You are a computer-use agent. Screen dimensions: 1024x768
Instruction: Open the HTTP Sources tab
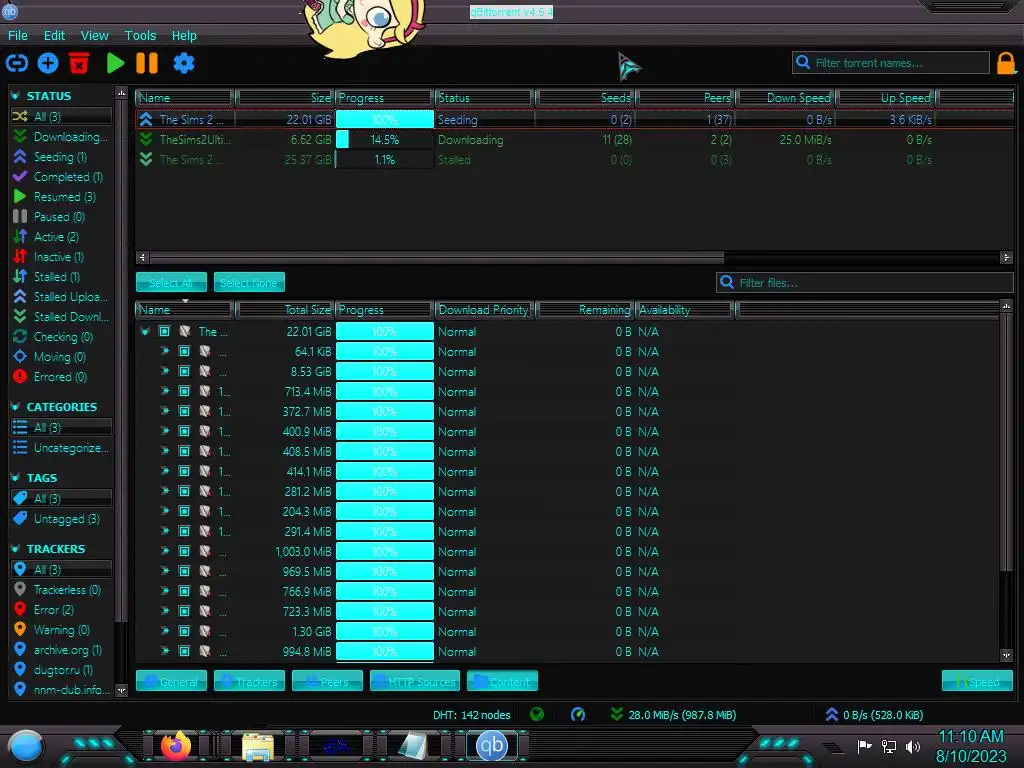[415, 681]
